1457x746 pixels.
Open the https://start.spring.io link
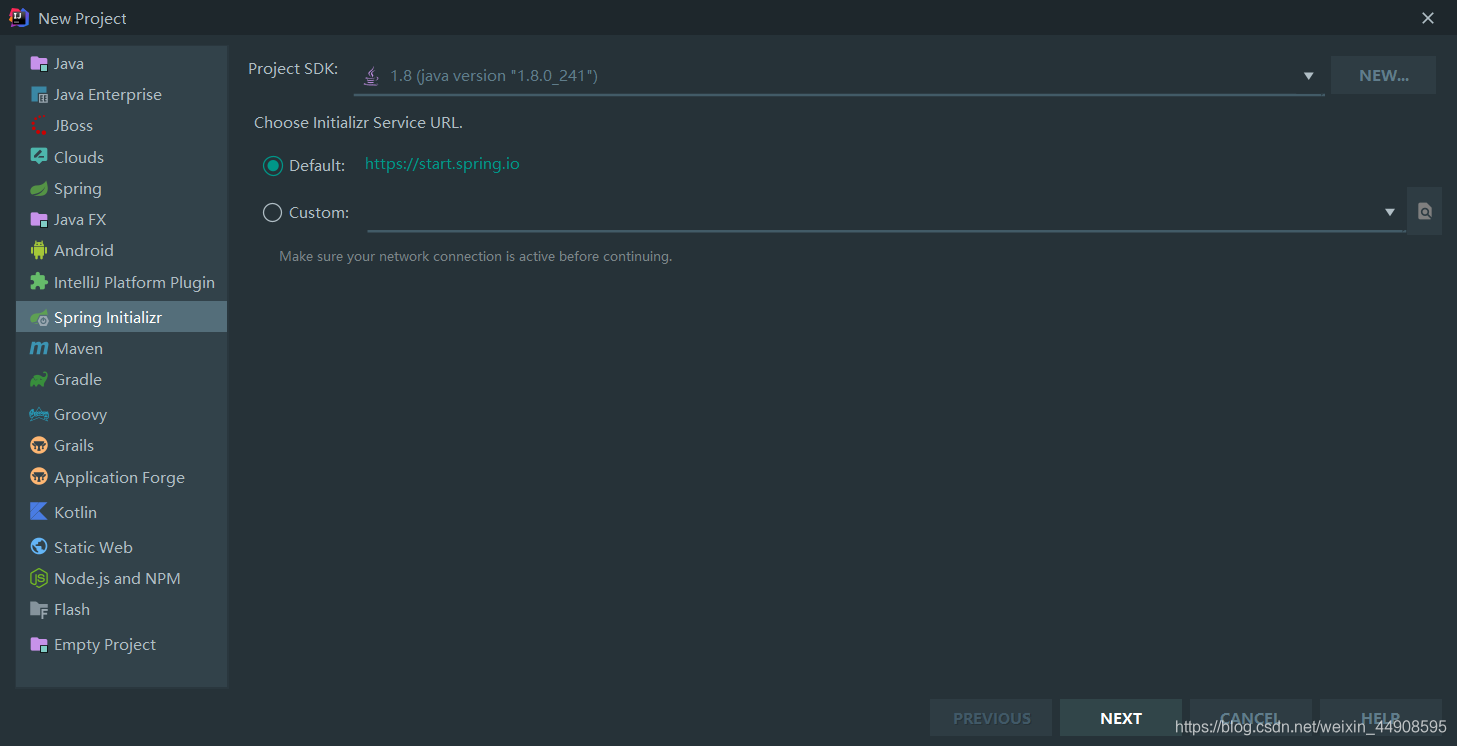click(442, 164)
